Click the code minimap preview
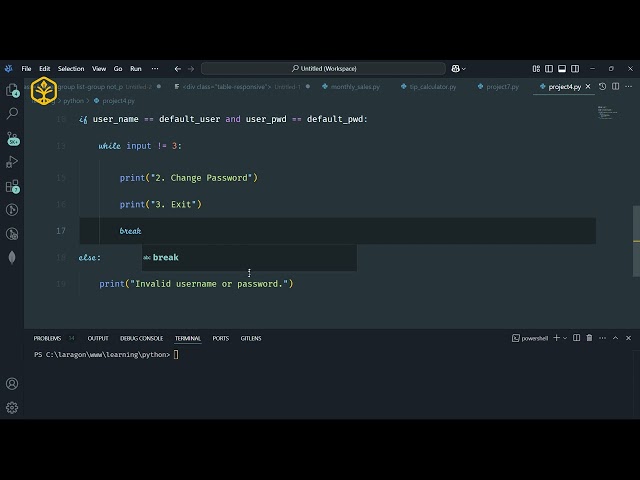 point(607,113)
